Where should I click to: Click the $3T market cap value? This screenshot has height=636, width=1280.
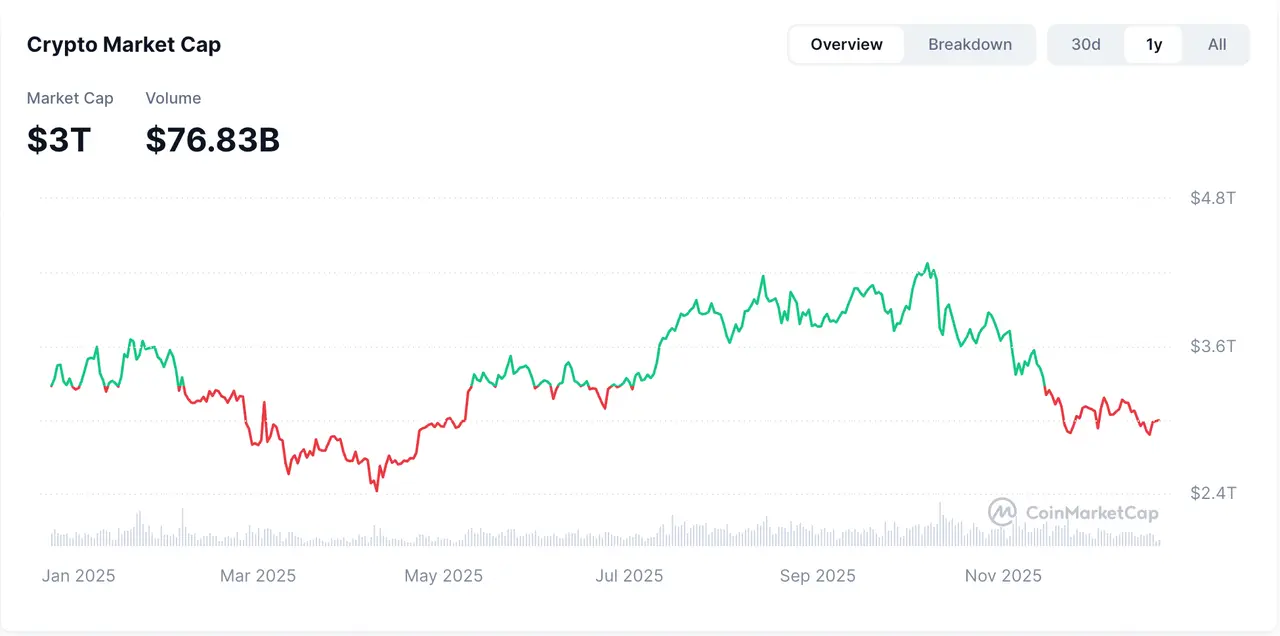[x=59, y=140]
